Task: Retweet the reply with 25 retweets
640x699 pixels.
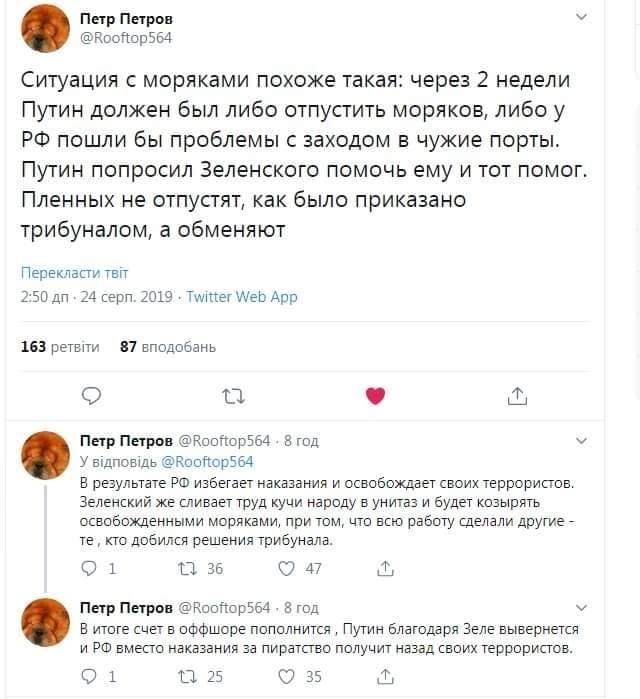Action: point(201,677)
